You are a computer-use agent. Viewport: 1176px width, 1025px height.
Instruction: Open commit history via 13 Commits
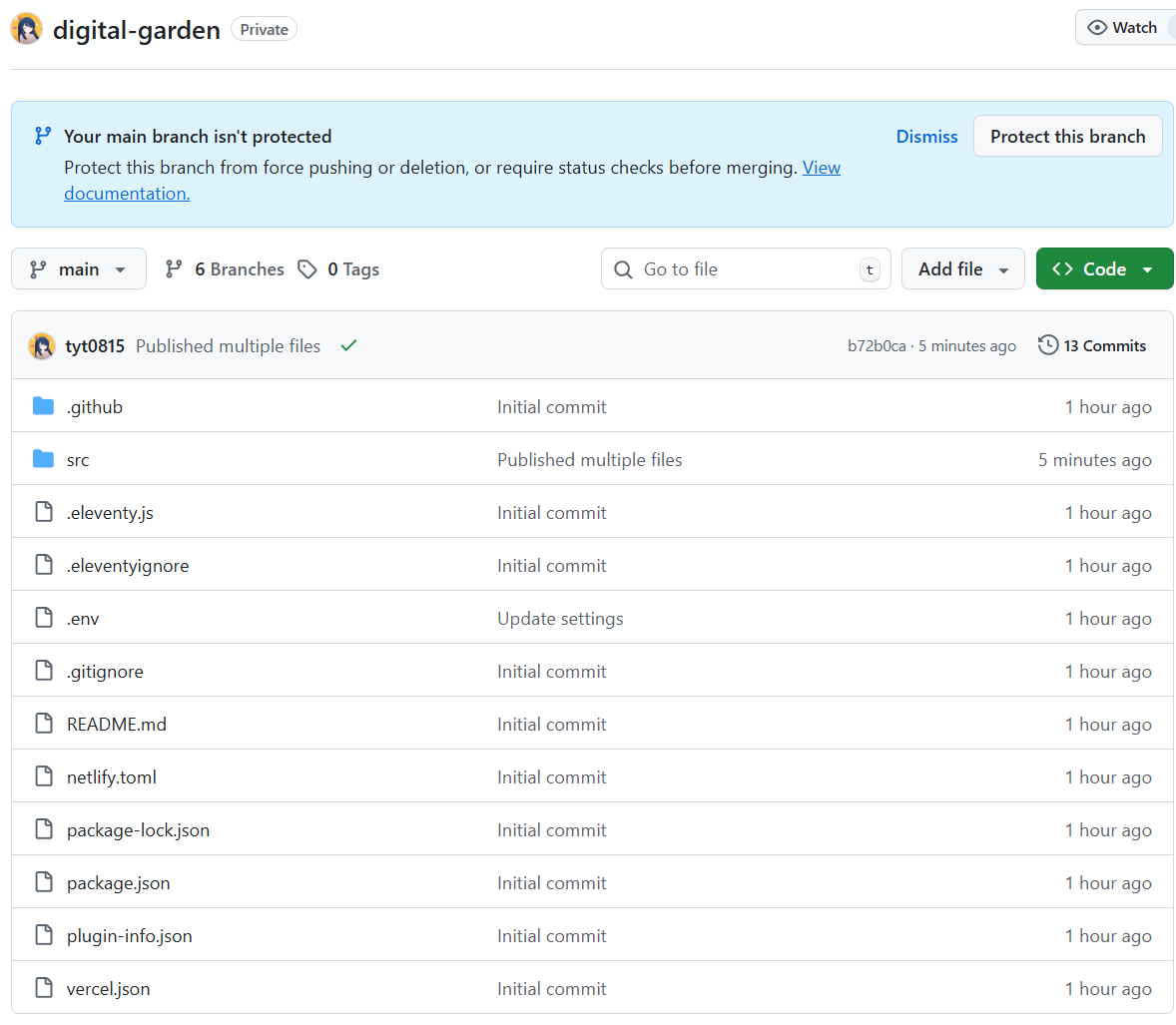(1092, 345)
